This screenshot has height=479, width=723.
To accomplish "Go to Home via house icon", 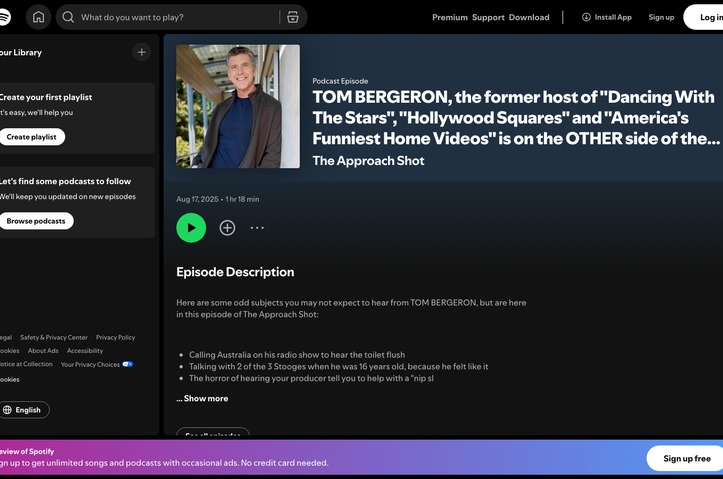I will click(38, 18).
